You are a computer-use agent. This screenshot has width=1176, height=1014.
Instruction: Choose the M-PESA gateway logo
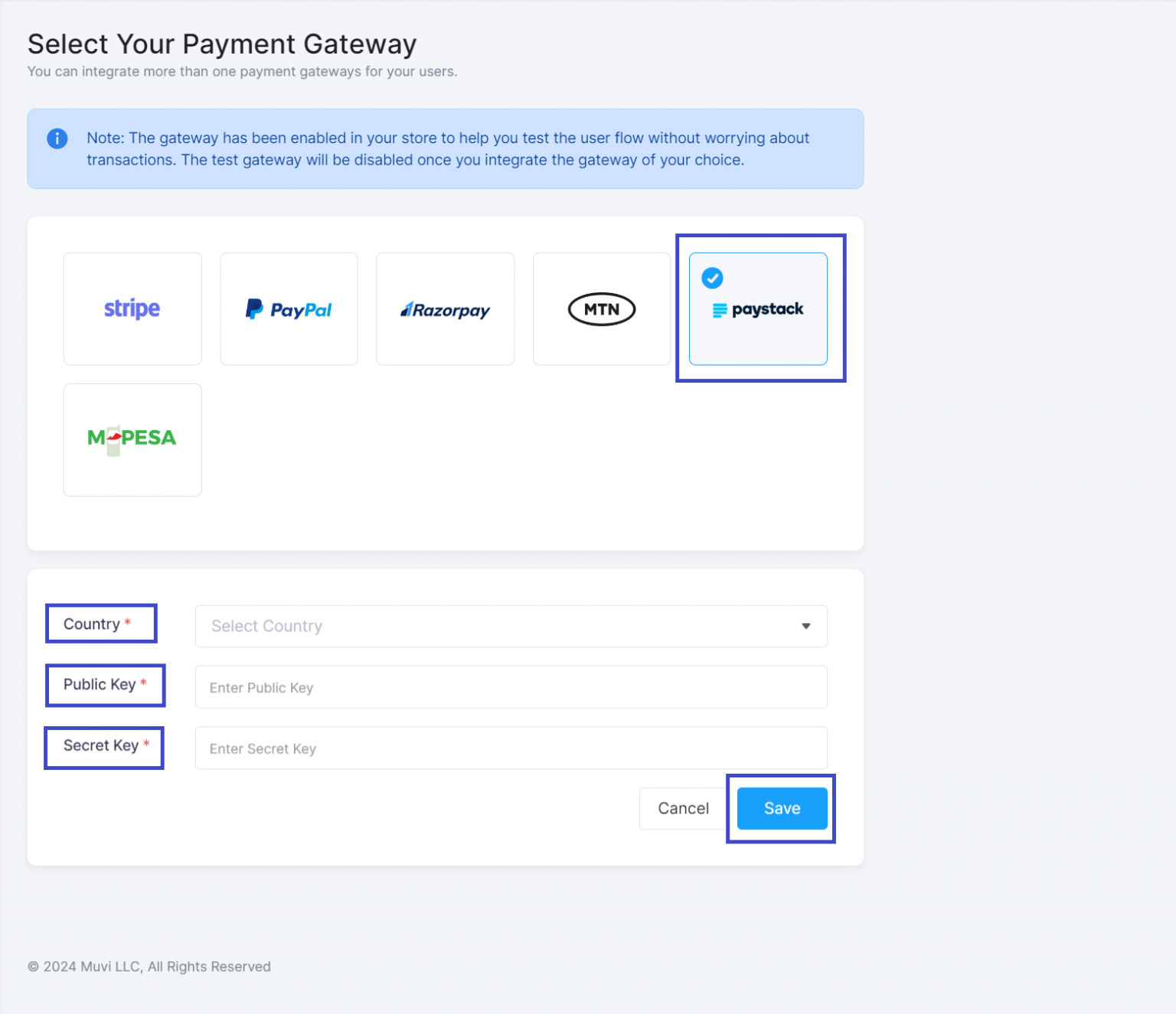point(132,439)
